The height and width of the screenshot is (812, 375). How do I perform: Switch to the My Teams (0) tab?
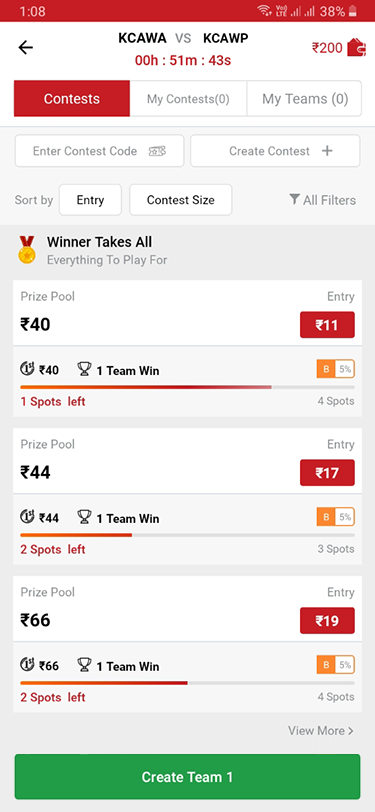305,98
